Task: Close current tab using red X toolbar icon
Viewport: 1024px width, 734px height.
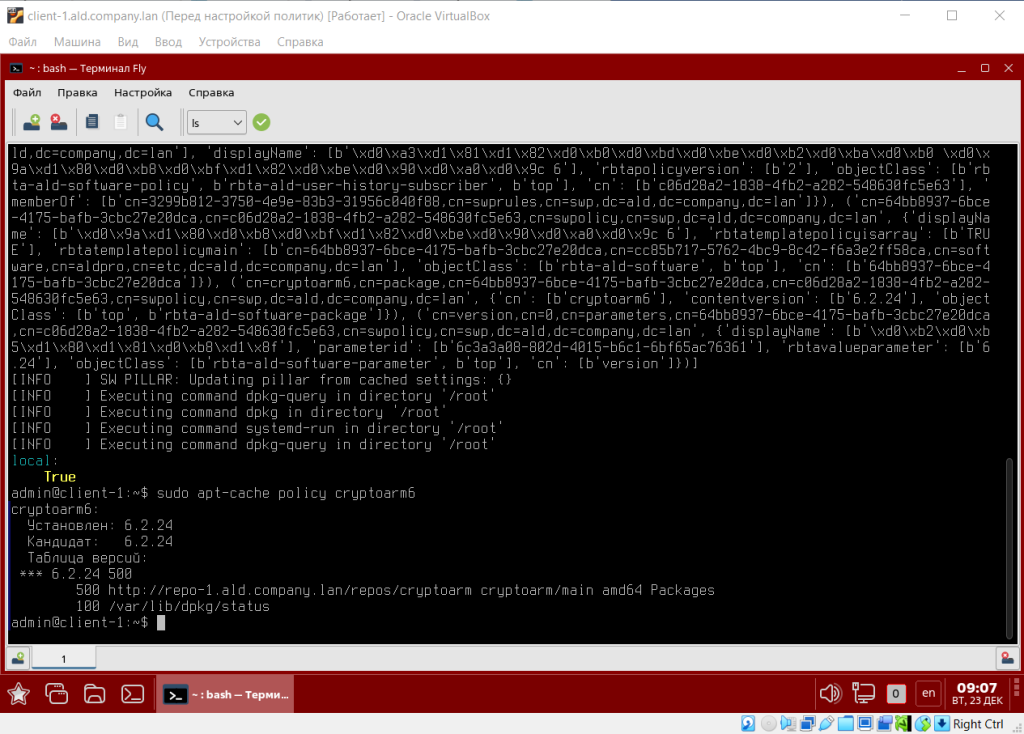Action: (x=59, y=122)
